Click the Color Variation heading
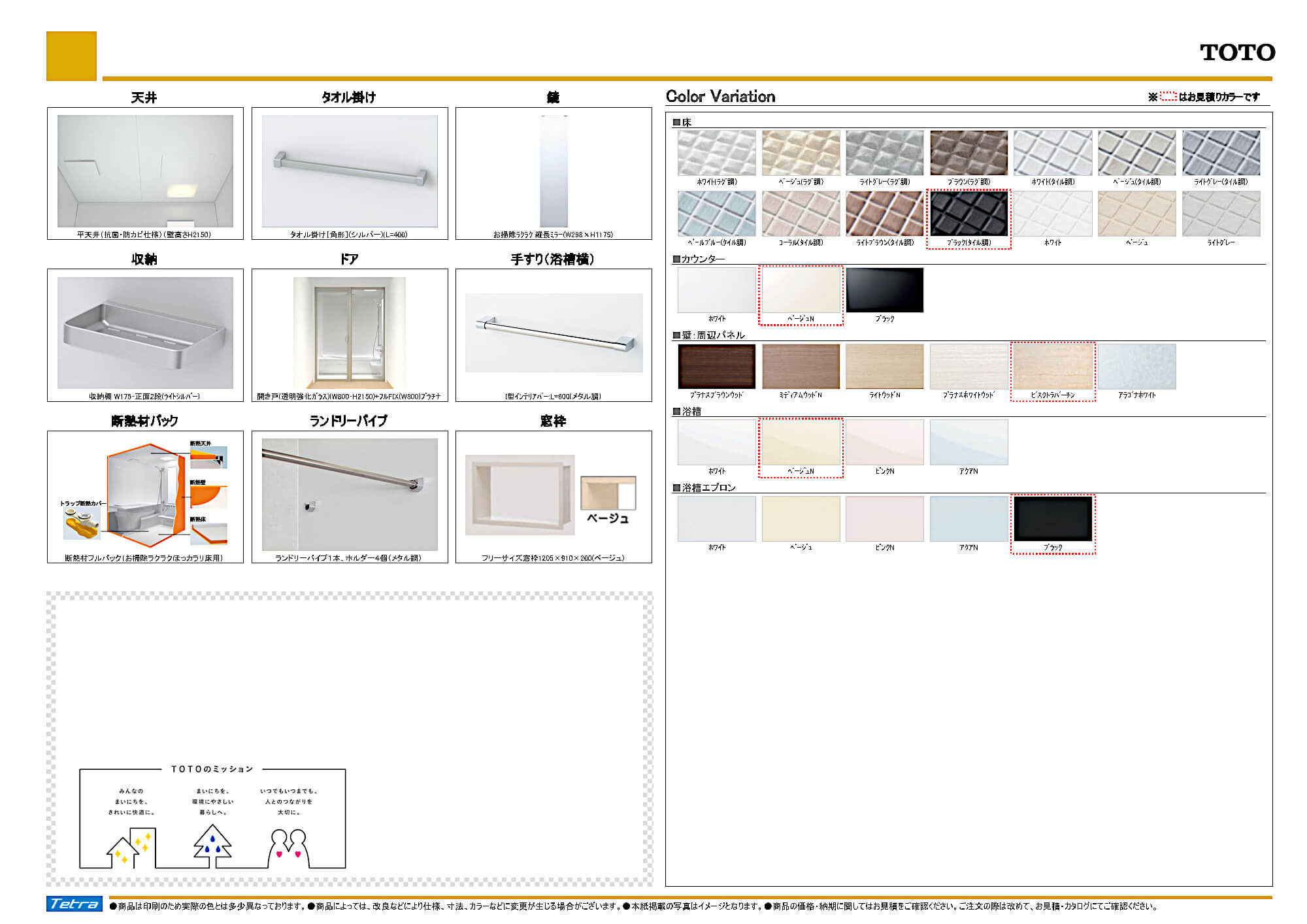The image size is (1307, 924). 721,97
